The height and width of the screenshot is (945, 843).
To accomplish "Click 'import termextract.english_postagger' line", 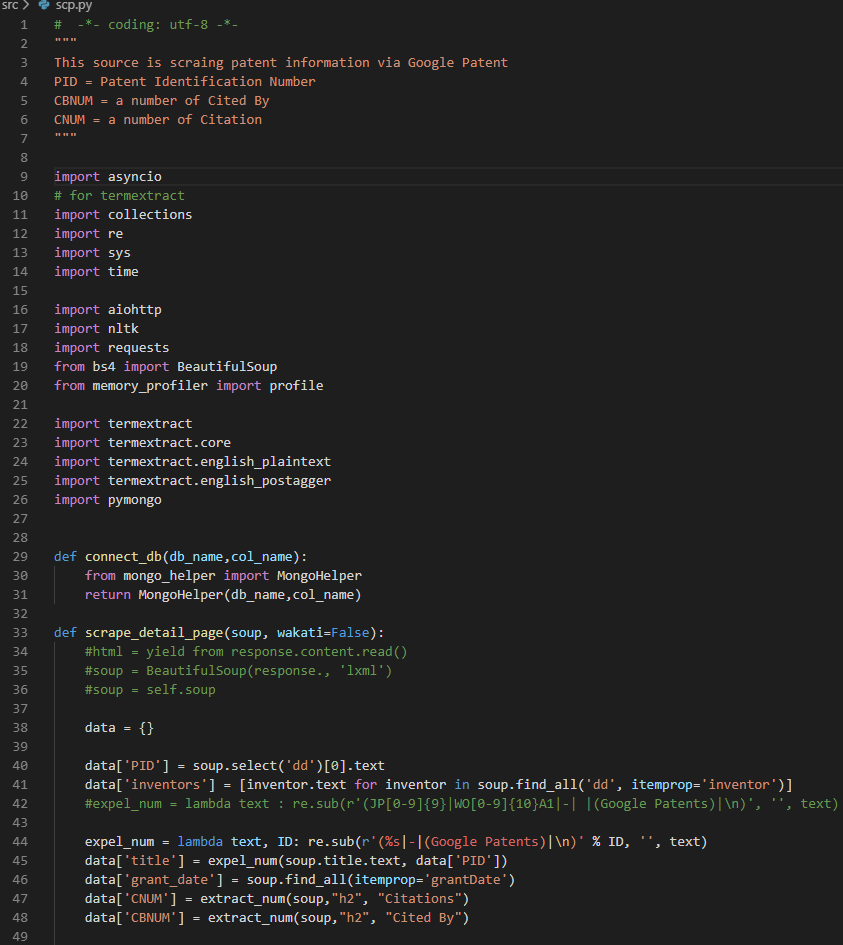I will point(192,480).
